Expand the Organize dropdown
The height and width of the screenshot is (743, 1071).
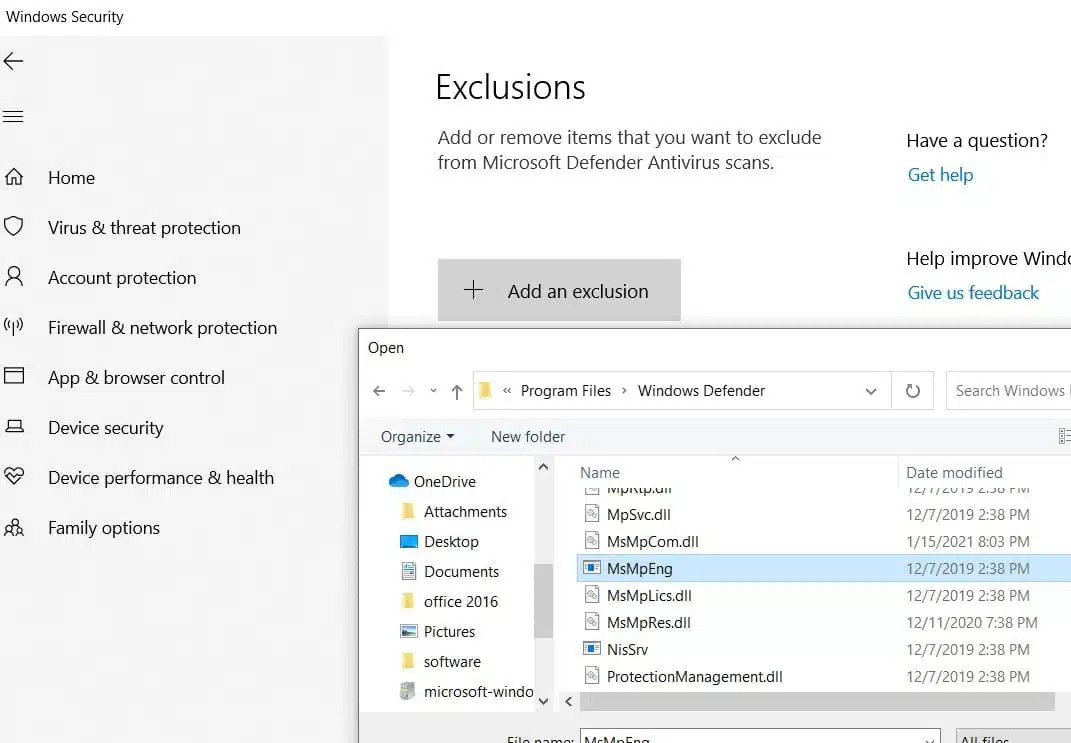[x=416, y=436]
